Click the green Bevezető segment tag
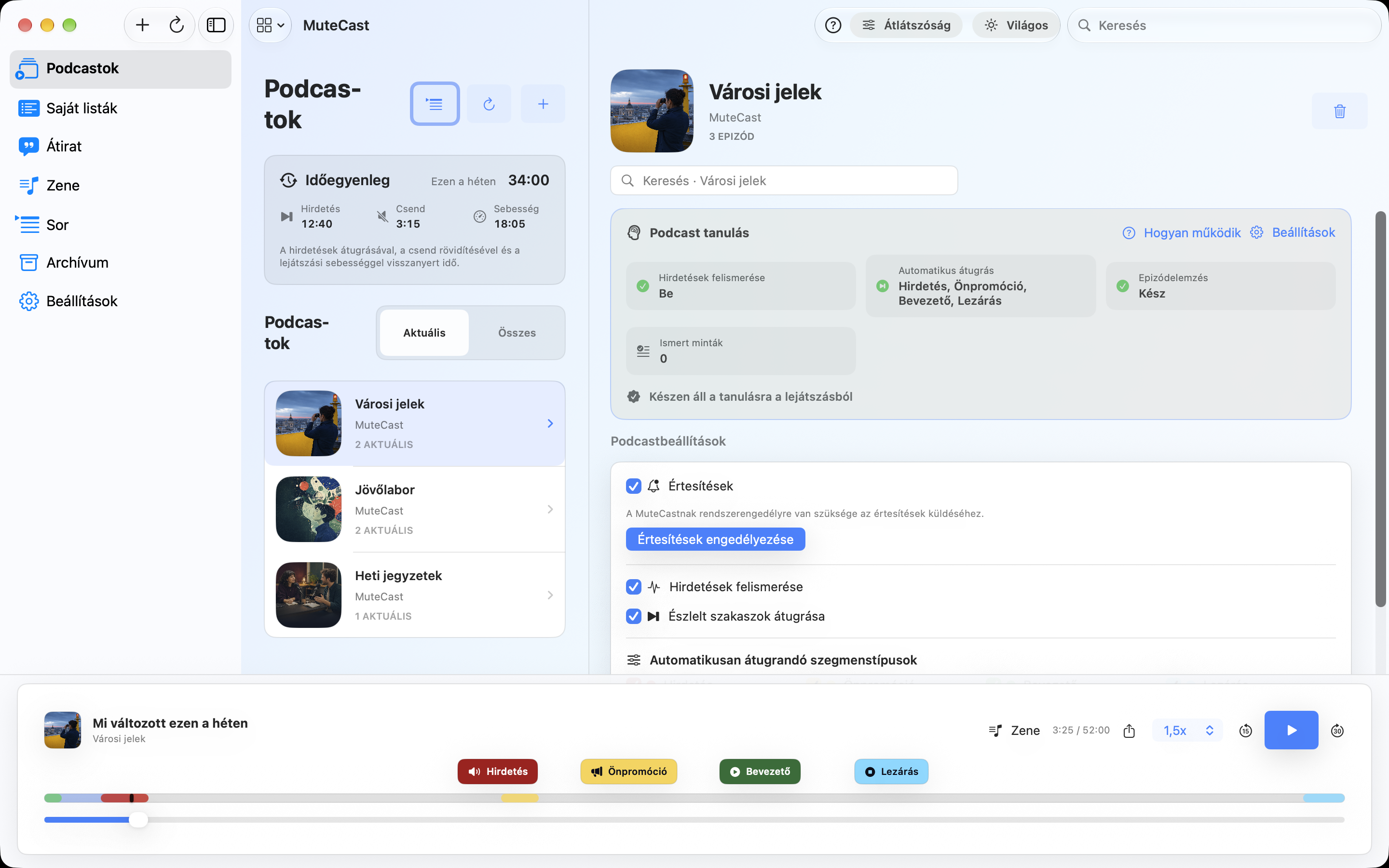1389x868 pixels. 759,771
